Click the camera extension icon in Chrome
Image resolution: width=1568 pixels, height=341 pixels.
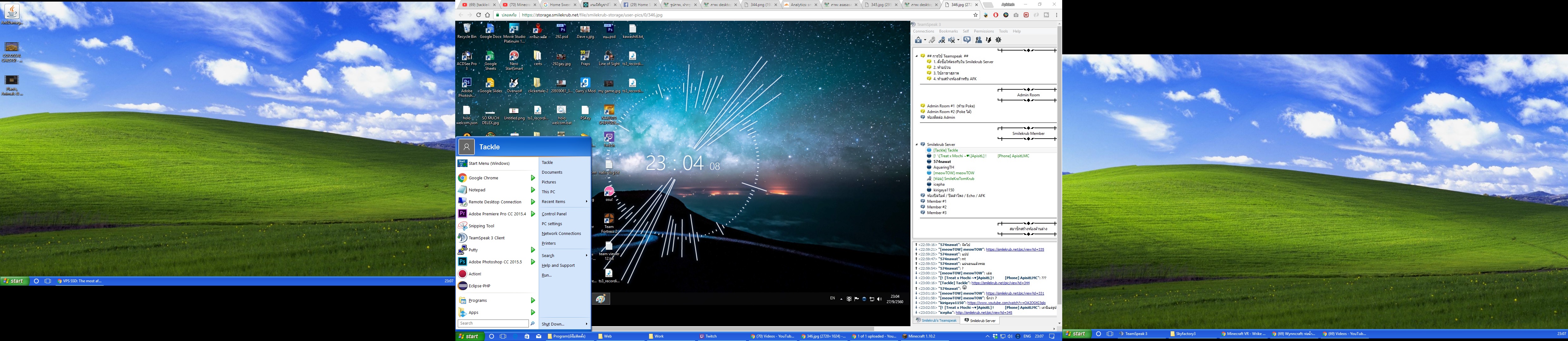pos(1016,15)
